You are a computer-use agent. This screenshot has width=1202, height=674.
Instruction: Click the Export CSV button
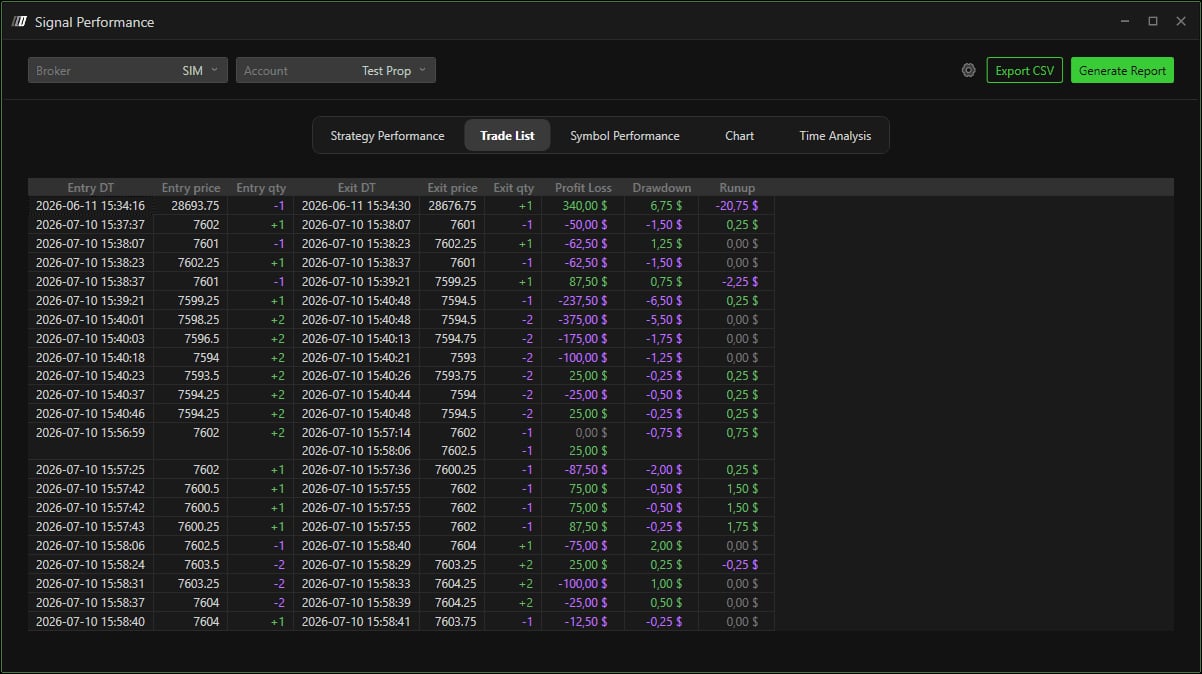click(1024, 70)
